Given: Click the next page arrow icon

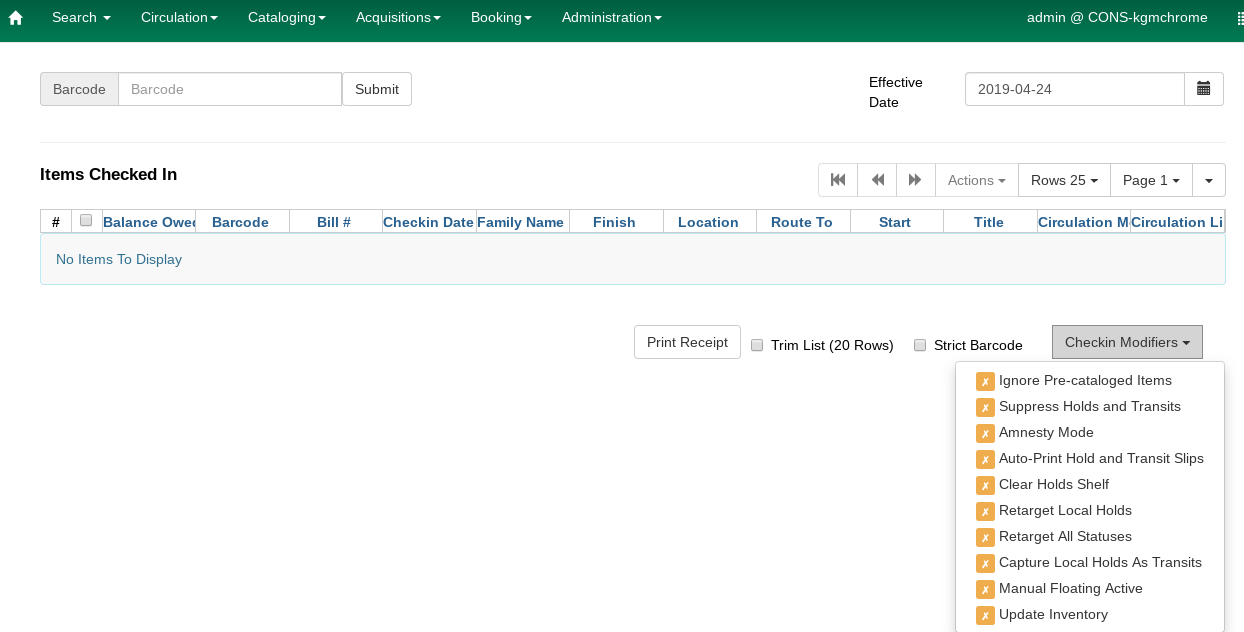Looking at the screenshot, I should coord(915,180).
